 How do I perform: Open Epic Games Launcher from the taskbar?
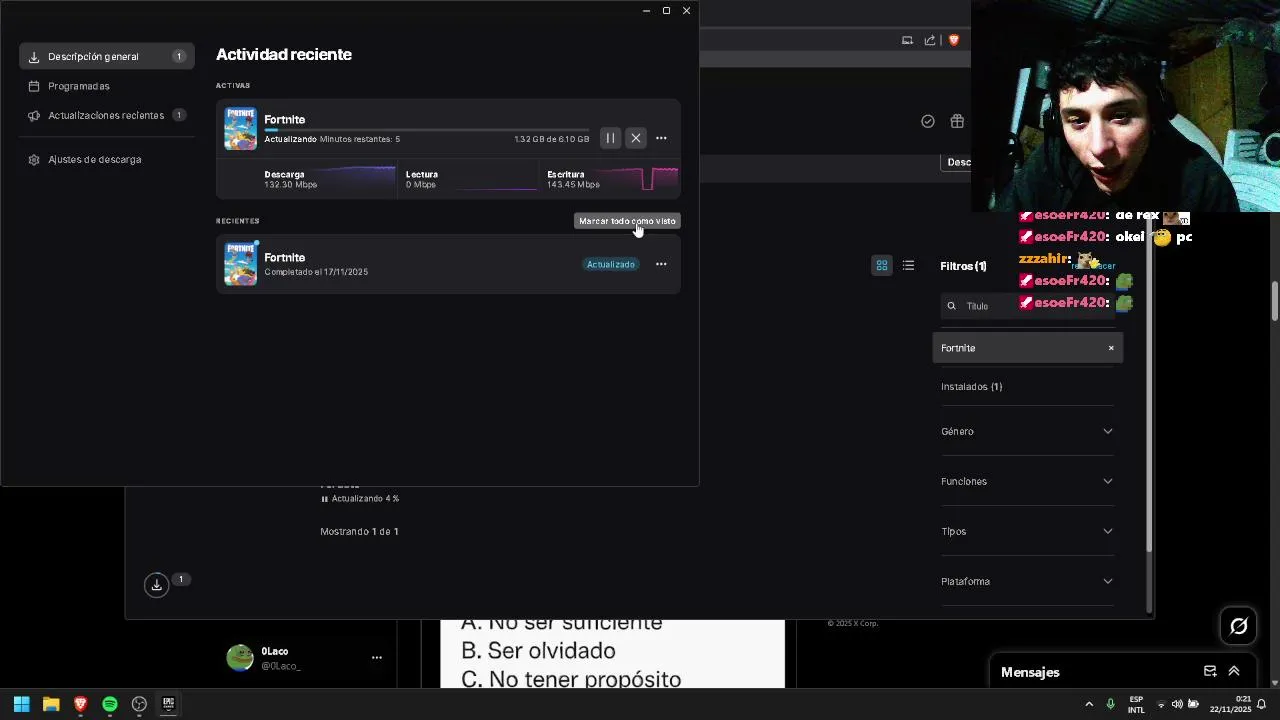coord(169,704)
